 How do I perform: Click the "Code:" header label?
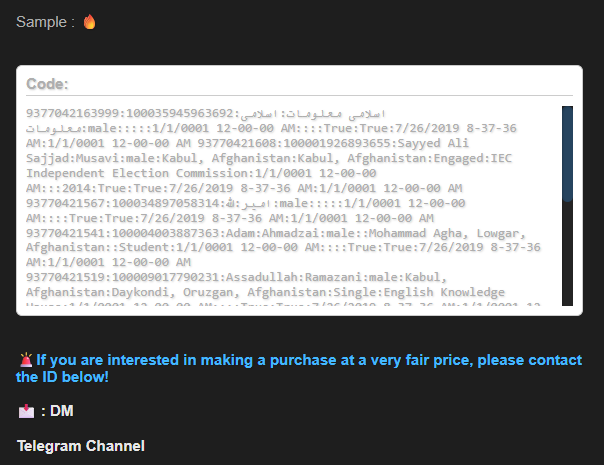(47, 84)
